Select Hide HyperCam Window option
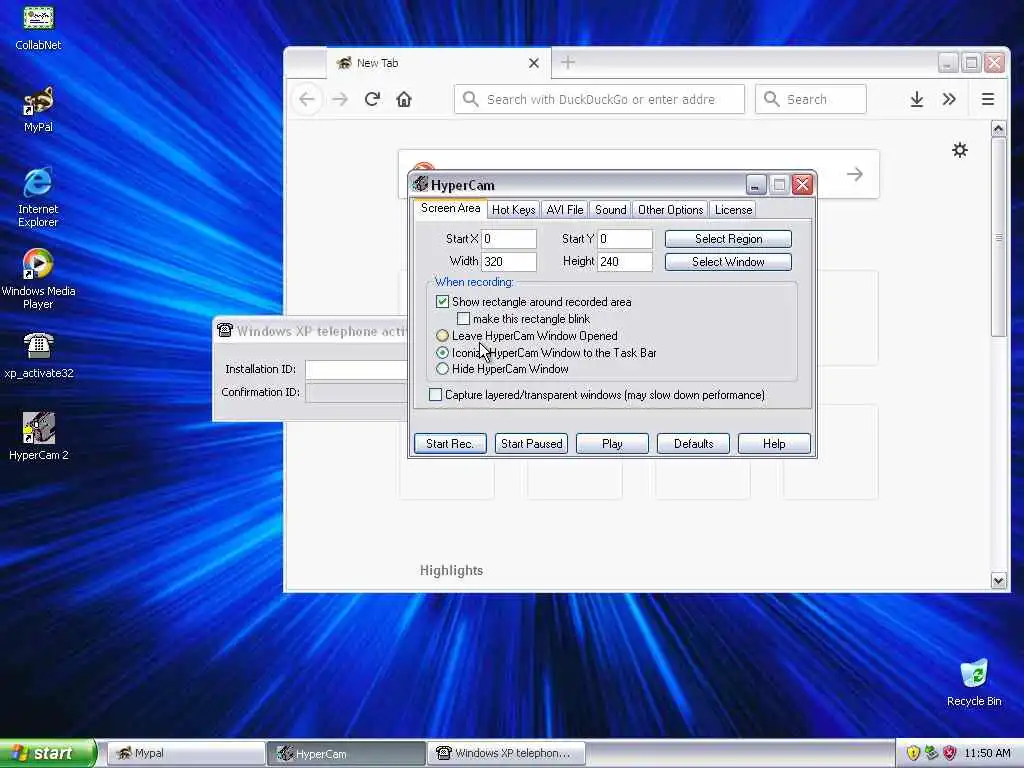 click(442, 369)
